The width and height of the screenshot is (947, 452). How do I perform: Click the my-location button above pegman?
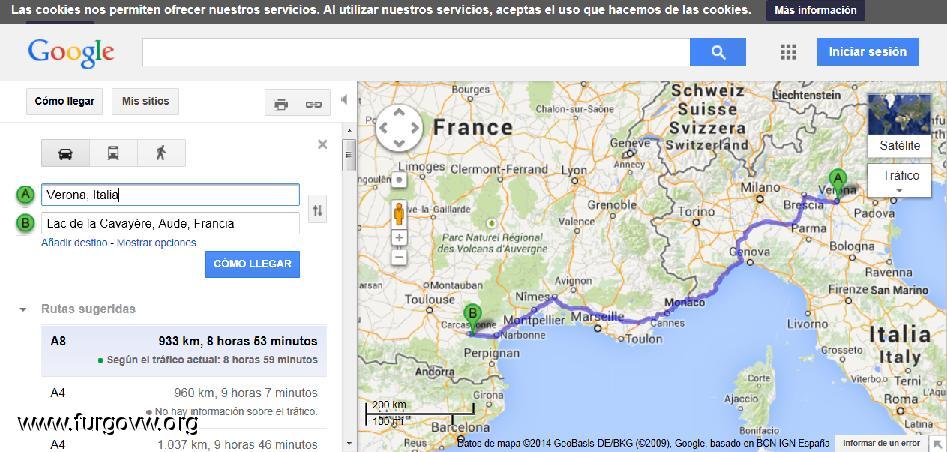click(399, 180)
